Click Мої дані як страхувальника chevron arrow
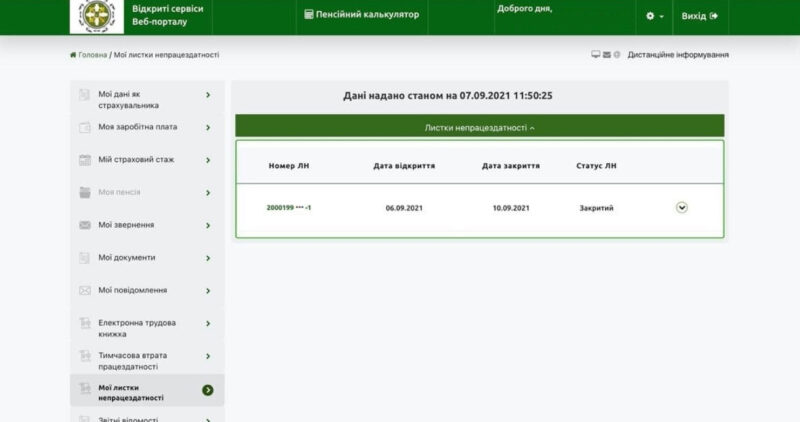 point(208,95)
